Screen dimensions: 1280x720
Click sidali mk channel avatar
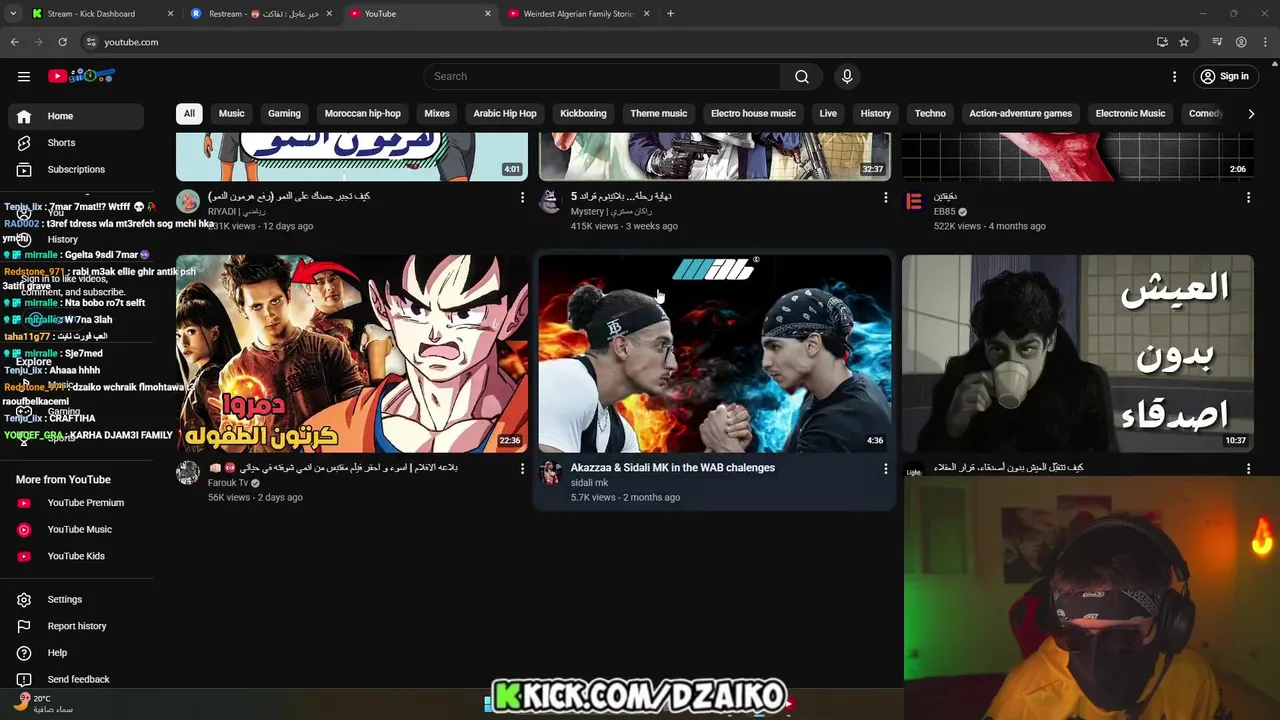click(551, 473)
